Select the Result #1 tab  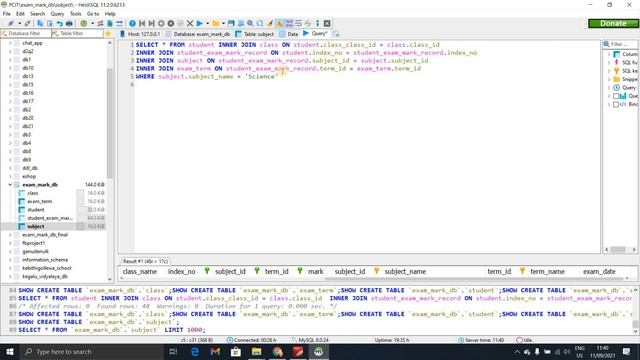click(145, 261)
